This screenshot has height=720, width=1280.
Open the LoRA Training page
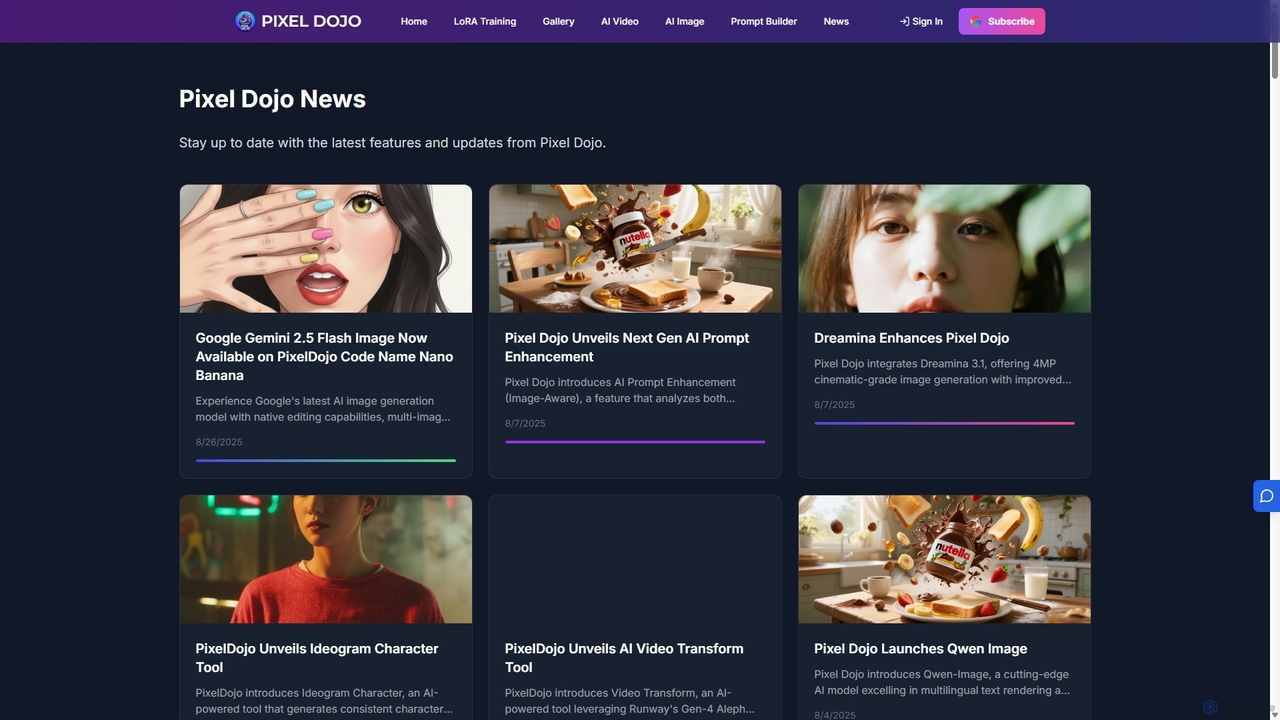click(x=485, y=21)
